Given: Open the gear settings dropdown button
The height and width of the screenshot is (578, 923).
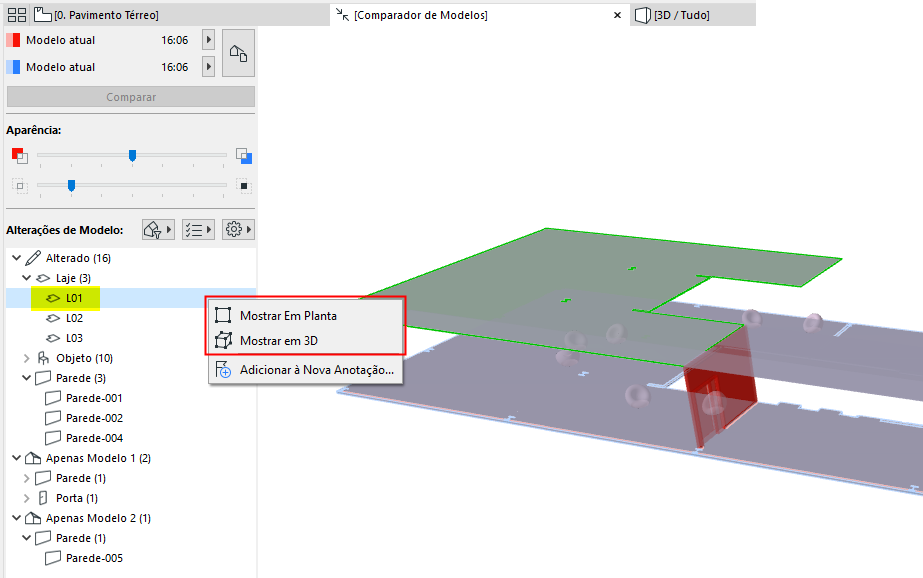Looking at the screenshot, I should pyautogui.click(x=238, y=230).
